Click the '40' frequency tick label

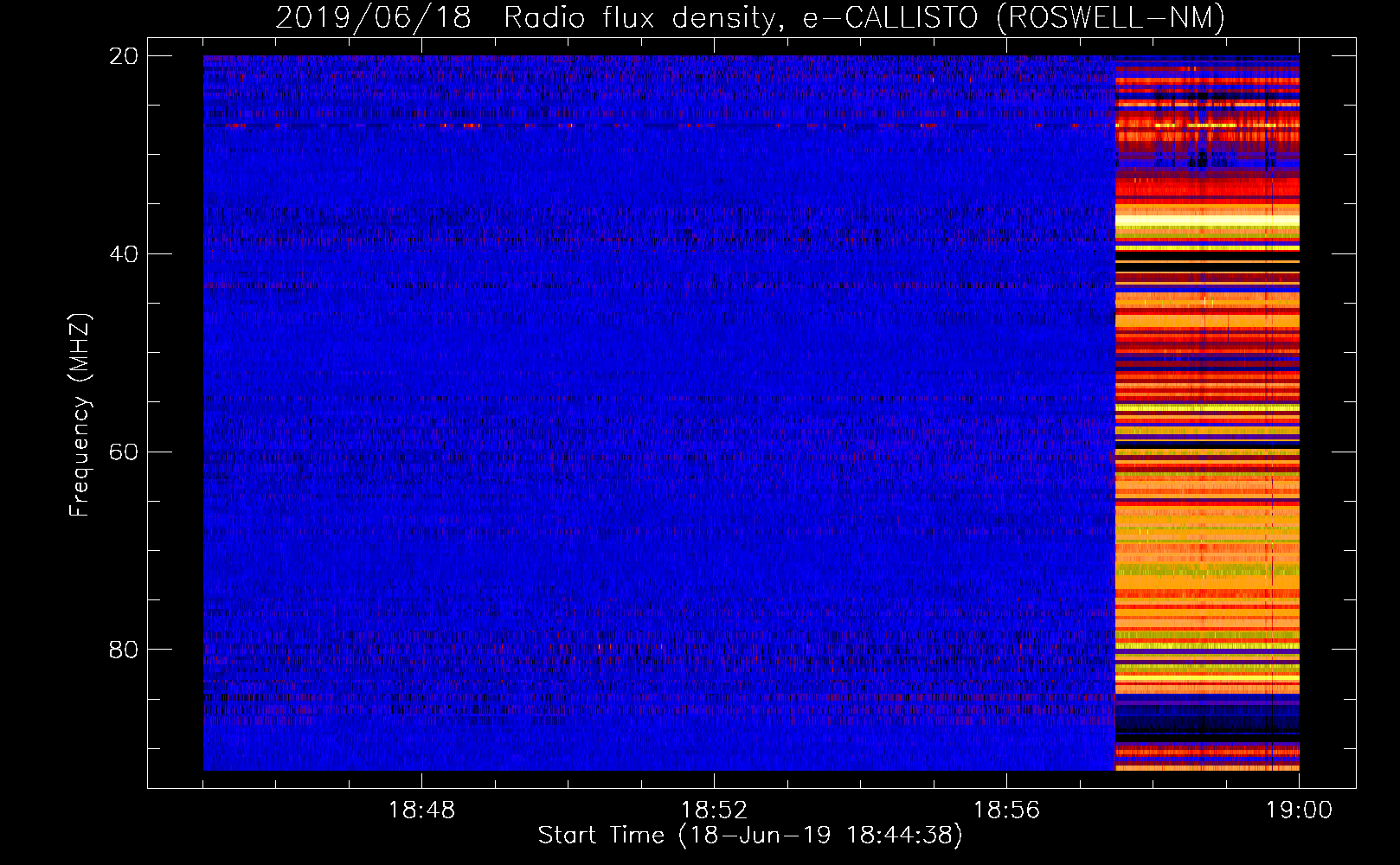coord(124,254)
